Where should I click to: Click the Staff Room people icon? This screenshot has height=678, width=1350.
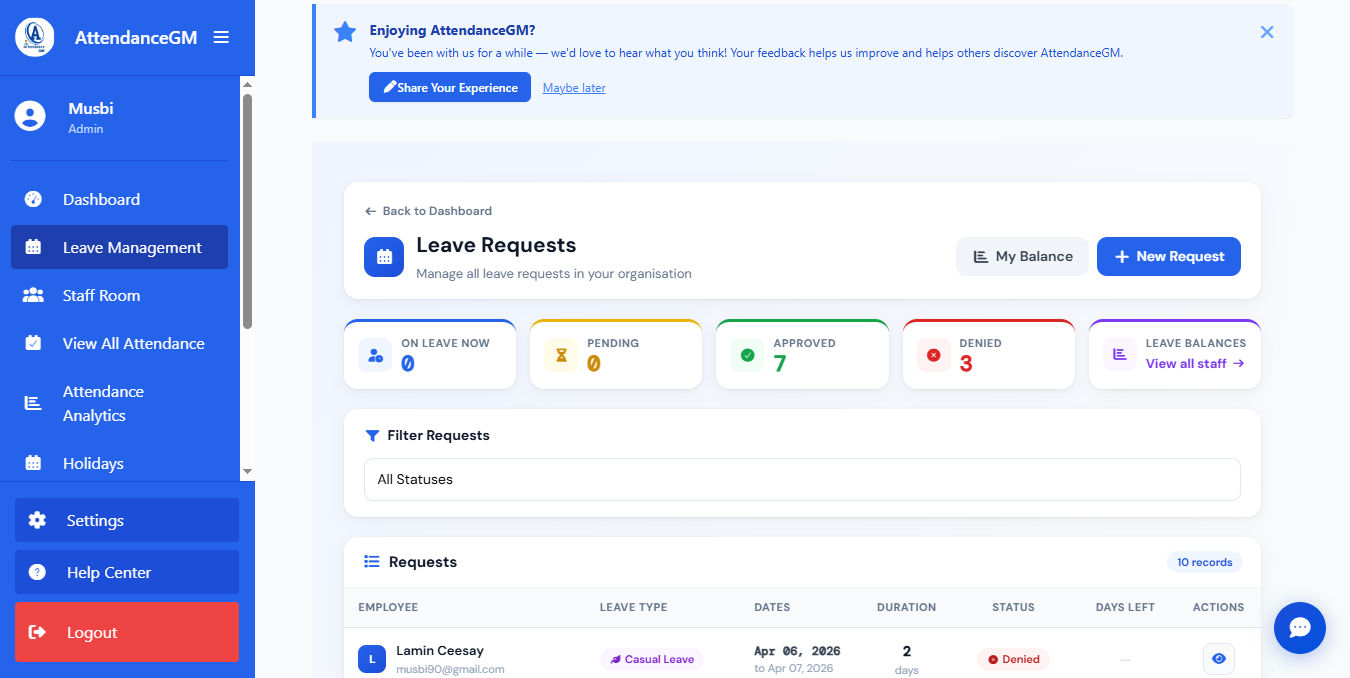pos(33,295)
